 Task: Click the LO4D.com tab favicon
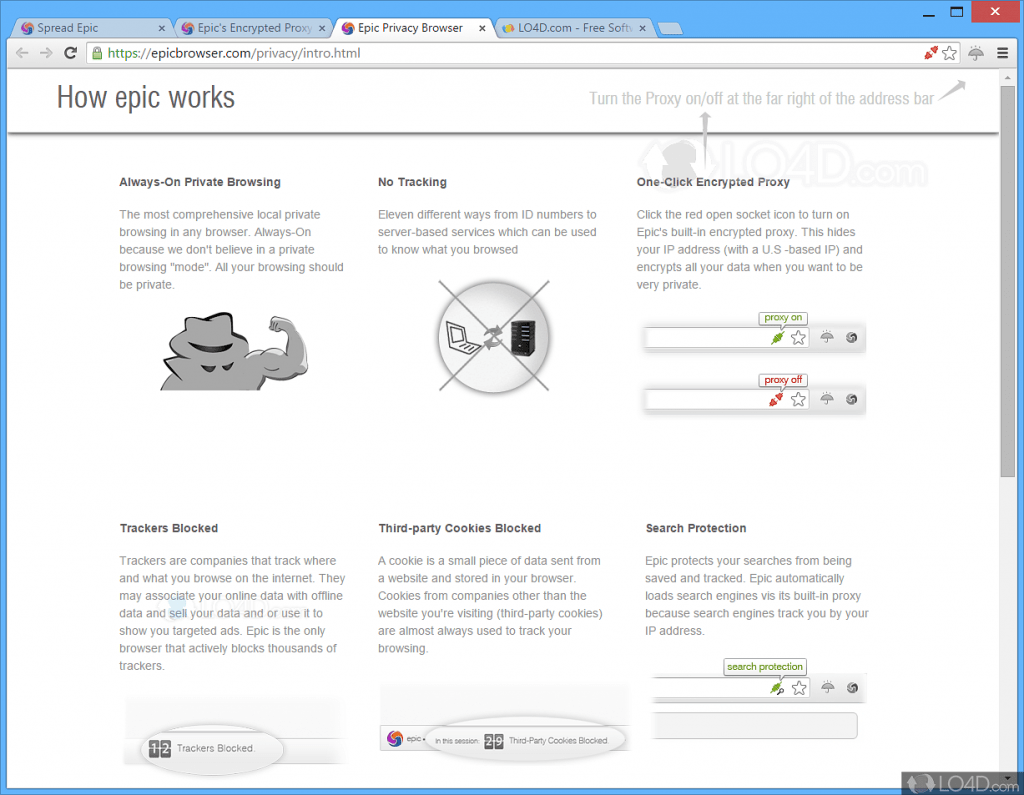click(x=510, y=28)
